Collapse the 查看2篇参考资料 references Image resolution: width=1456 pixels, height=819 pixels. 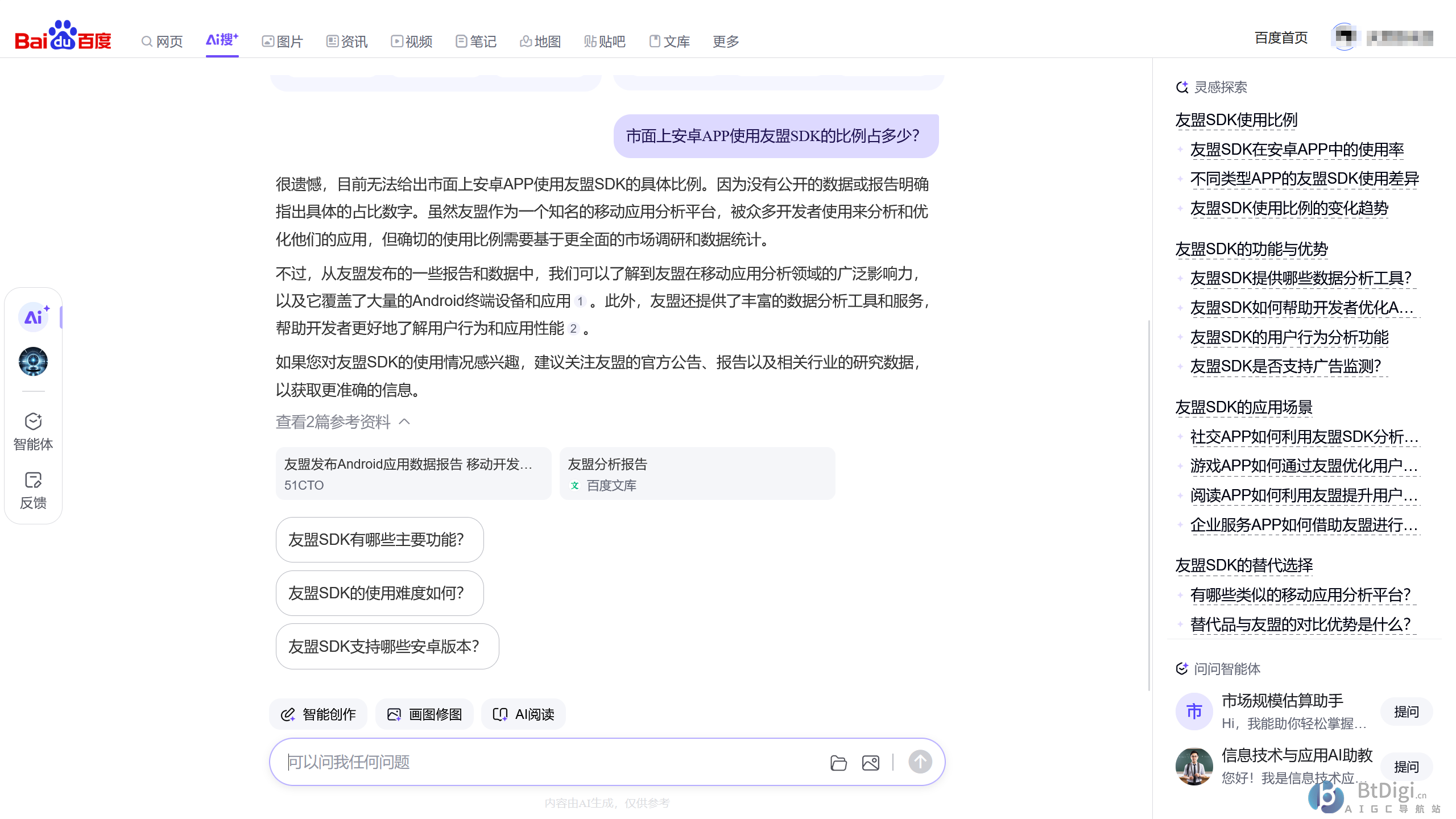click(342, 421)
